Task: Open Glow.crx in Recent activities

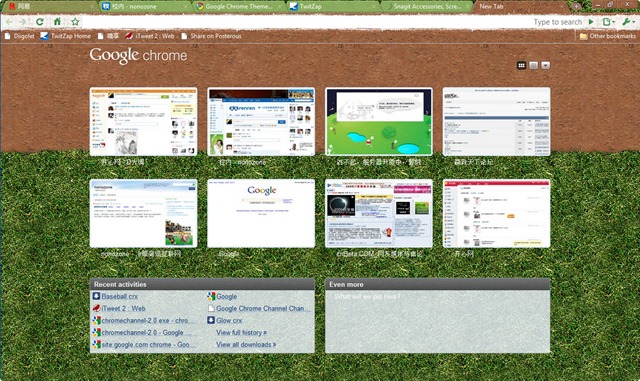Action: 229,320
